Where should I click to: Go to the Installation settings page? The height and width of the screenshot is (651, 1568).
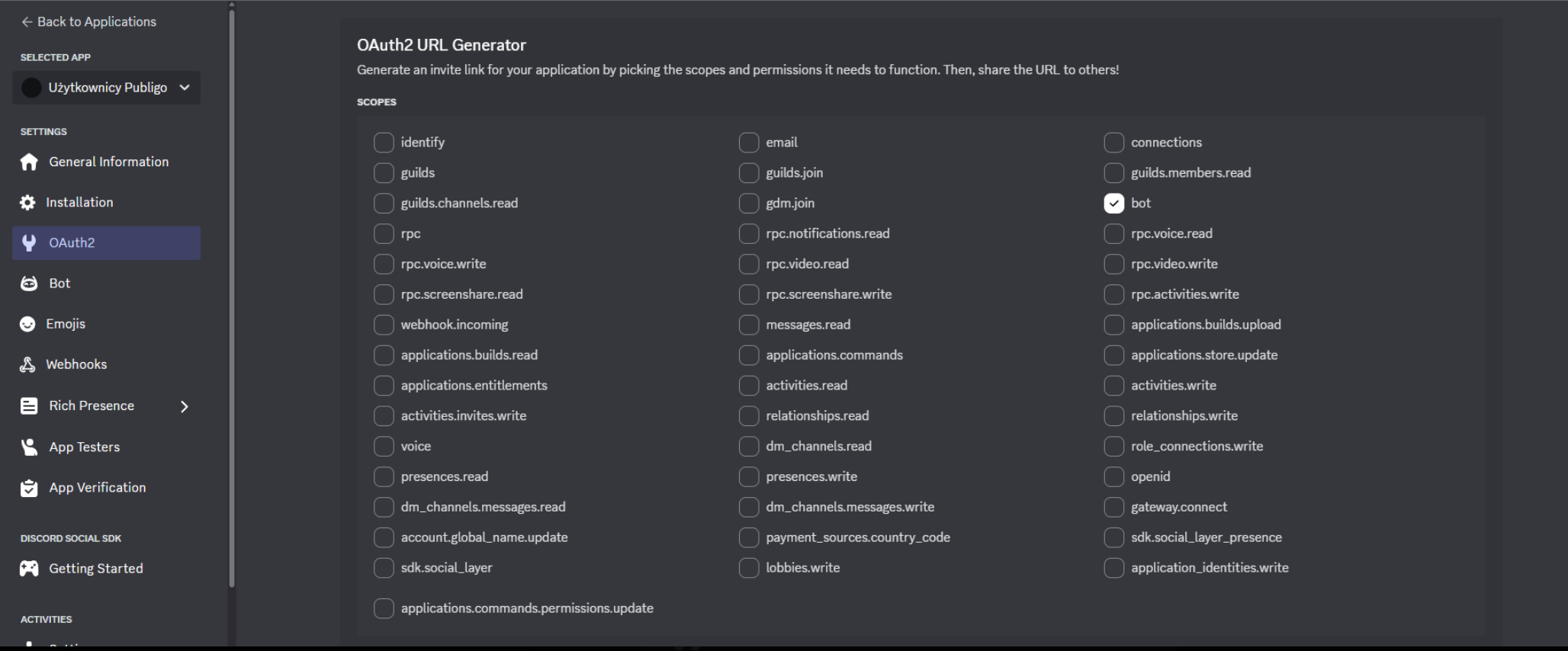pos(79,202)
